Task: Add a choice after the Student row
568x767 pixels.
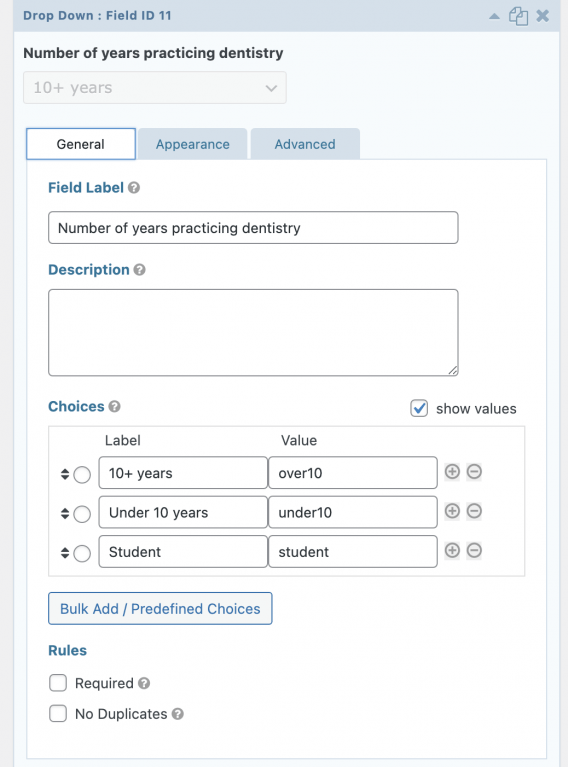Action: pyautogui.click(x=452, y=550)
